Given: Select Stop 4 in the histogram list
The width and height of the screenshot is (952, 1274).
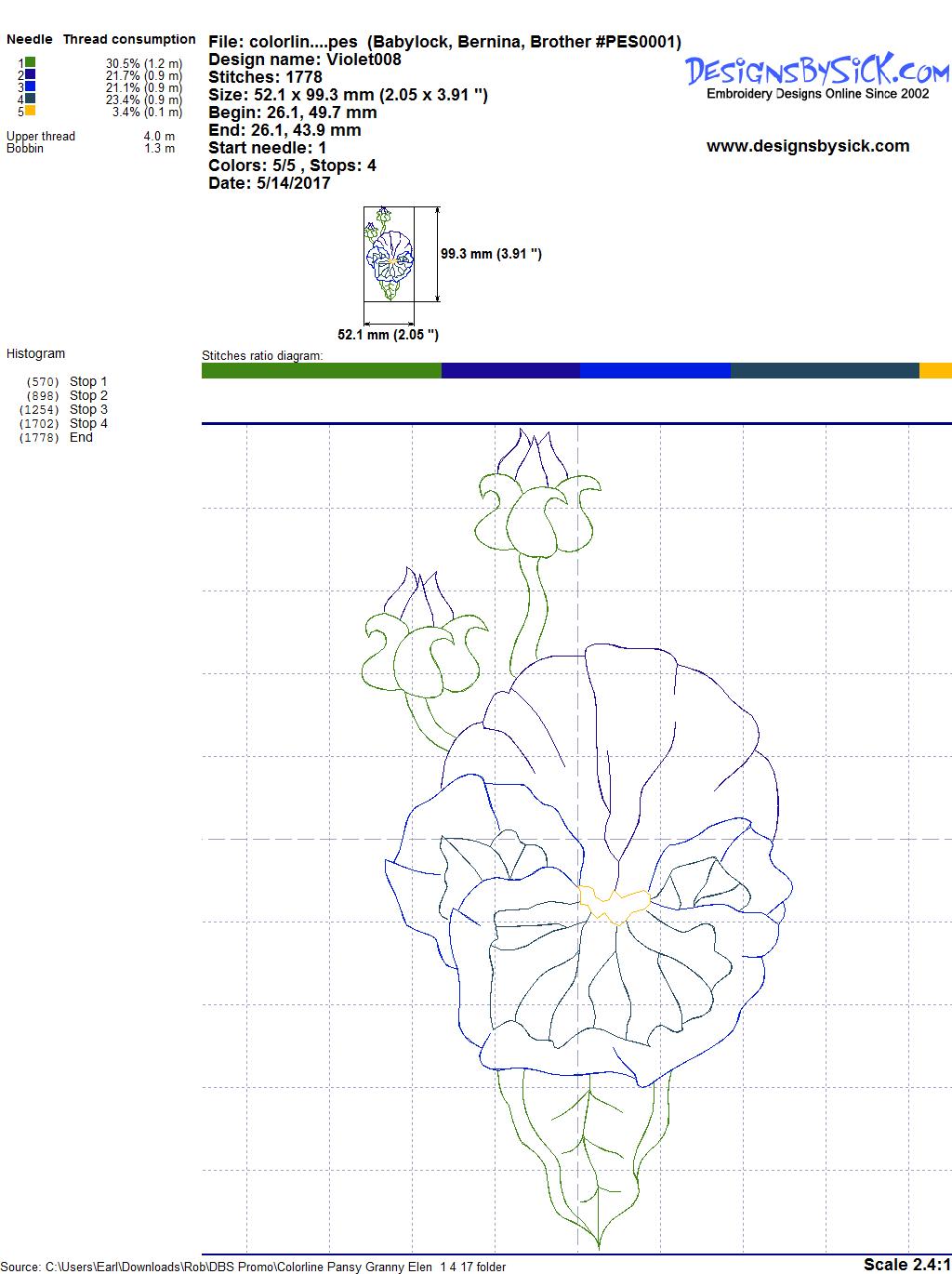Looking at the screenshot, I should 88,423.
